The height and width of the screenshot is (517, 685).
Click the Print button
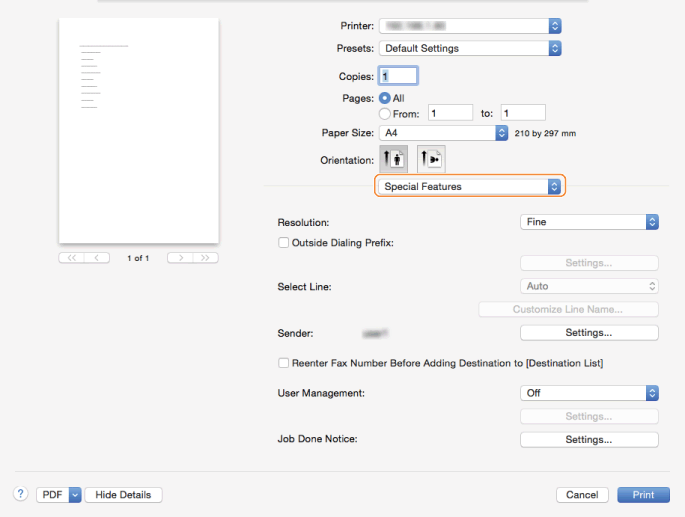click(643, 495)
